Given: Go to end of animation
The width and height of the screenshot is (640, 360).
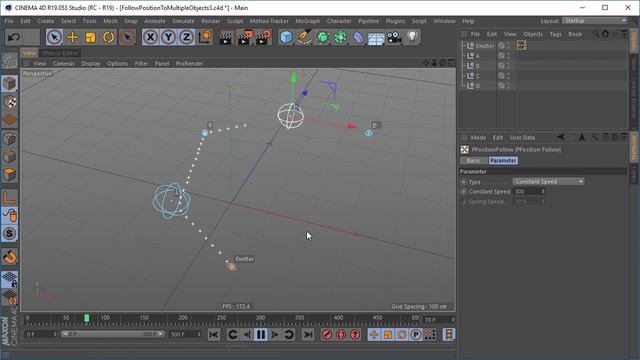Looking at the screenshot, I should click(x=308, y=335).
